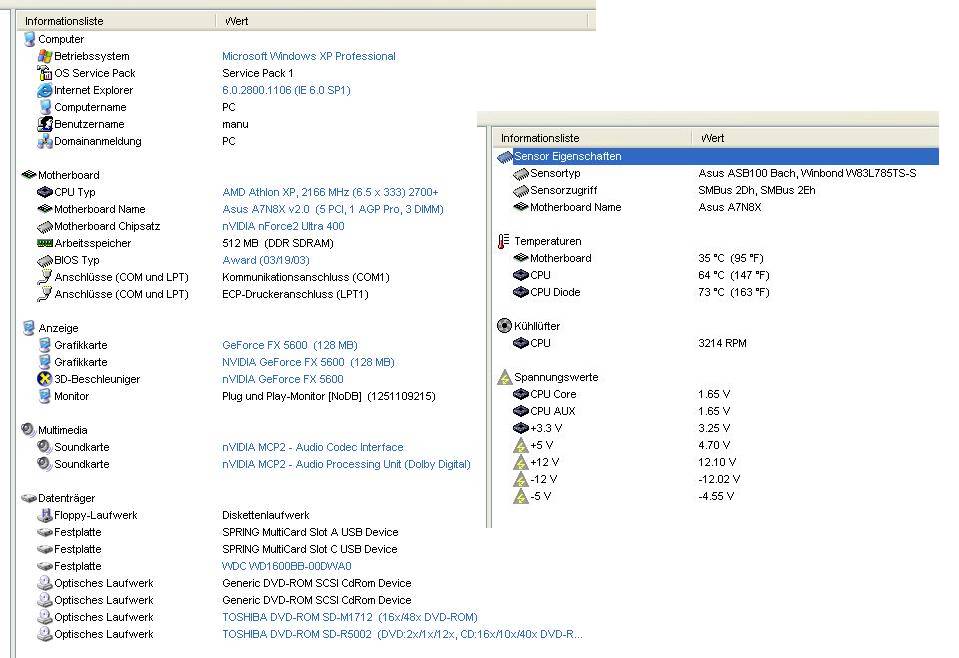The height and width of the screenshot is (658, 959).
Task: Click the 3D-Beschleuniger icon
Action: click(45, 379)
